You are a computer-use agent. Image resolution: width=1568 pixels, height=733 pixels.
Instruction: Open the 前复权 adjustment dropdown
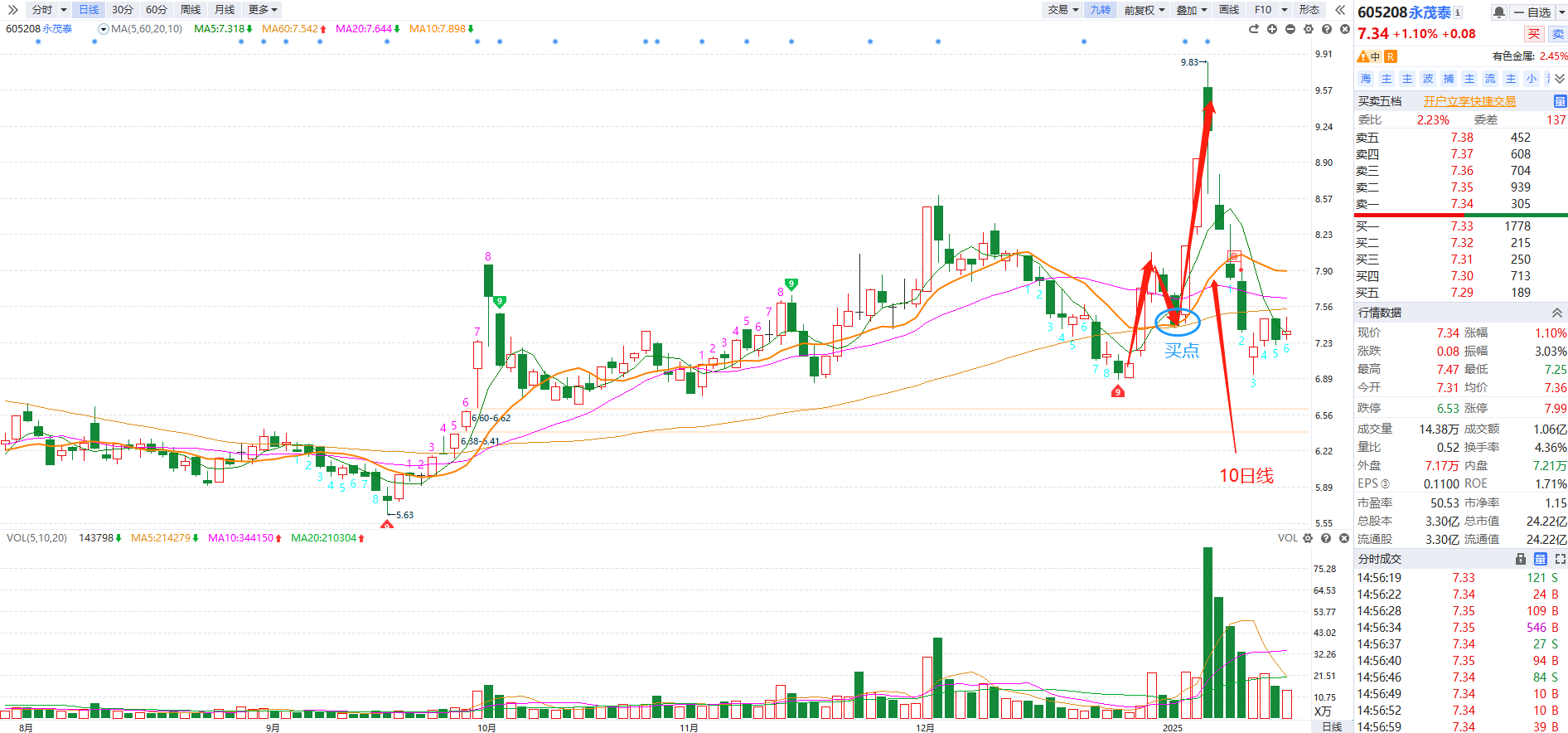point(1145,10)
